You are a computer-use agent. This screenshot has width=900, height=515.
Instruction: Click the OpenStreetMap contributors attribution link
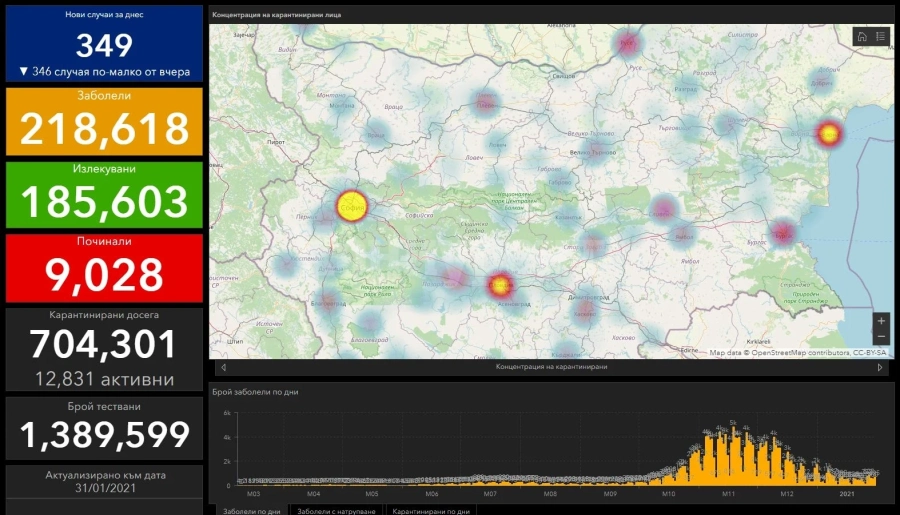pyautogui.click(x=800, y=353)
